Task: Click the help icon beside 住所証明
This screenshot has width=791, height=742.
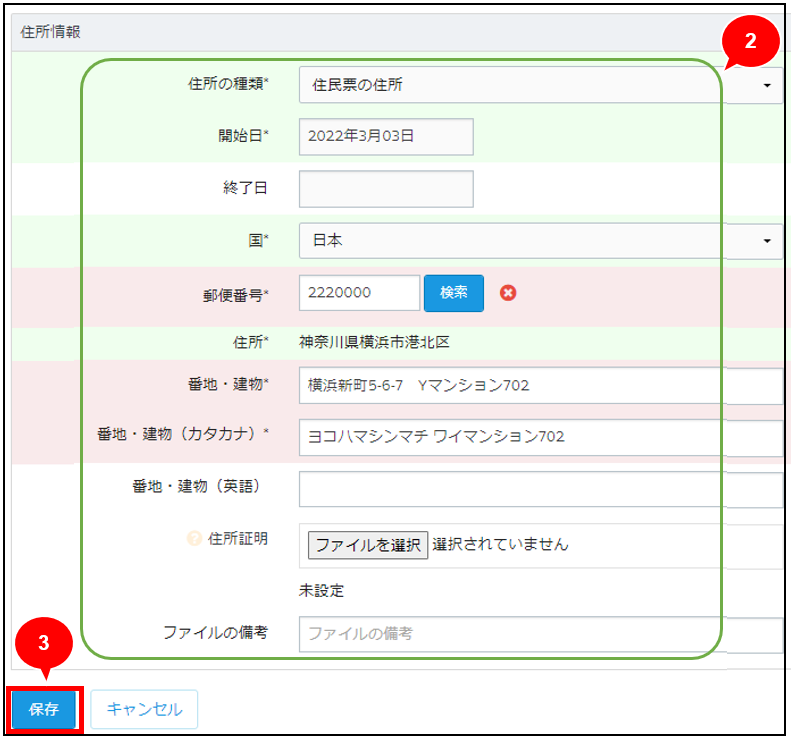Action: point(194,539)
